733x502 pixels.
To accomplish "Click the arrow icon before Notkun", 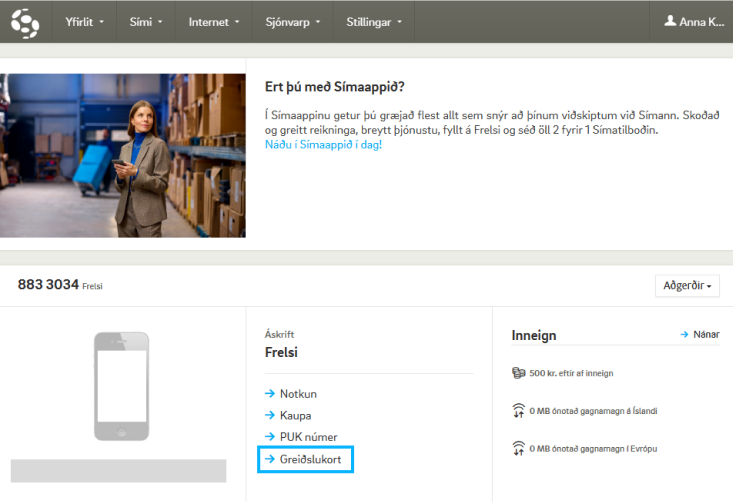I will click(x=270, y=394).
